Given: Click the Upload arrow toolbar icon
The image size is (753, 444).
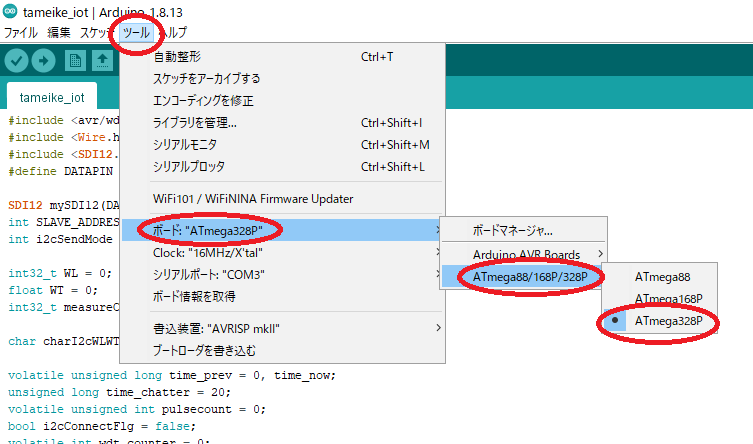Looking at the screenshot, I should [44, 61].
